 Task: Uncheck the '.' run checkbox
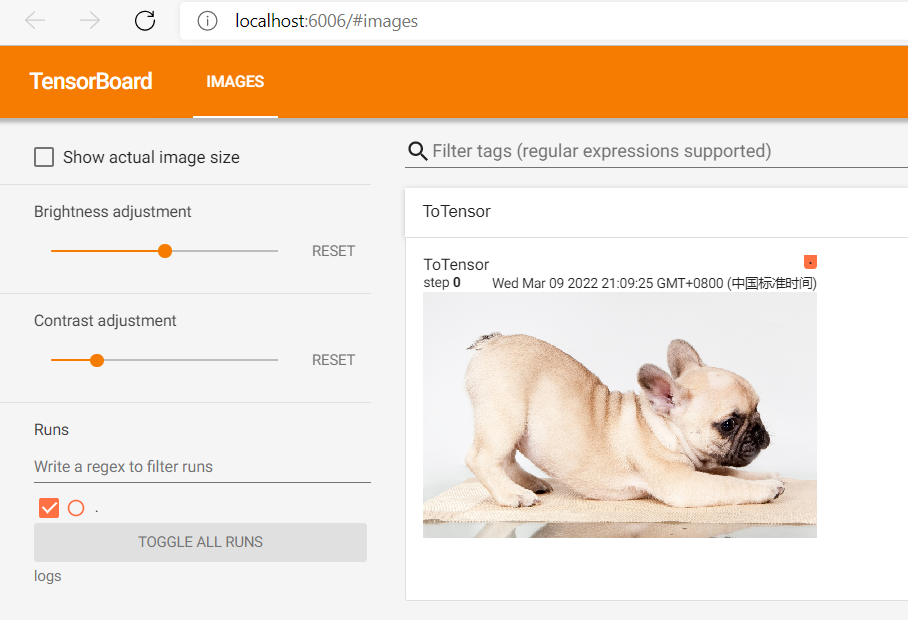[49, 508]
